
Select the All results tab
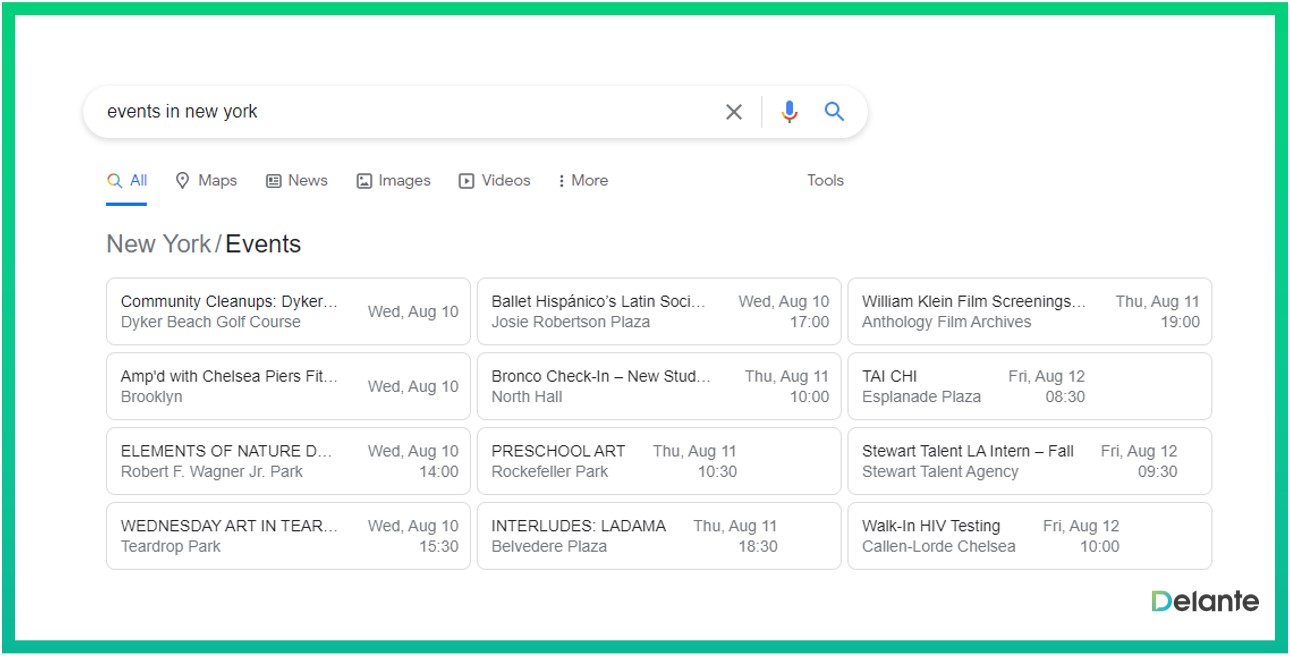pyautogui.click(x=127, y=181)
